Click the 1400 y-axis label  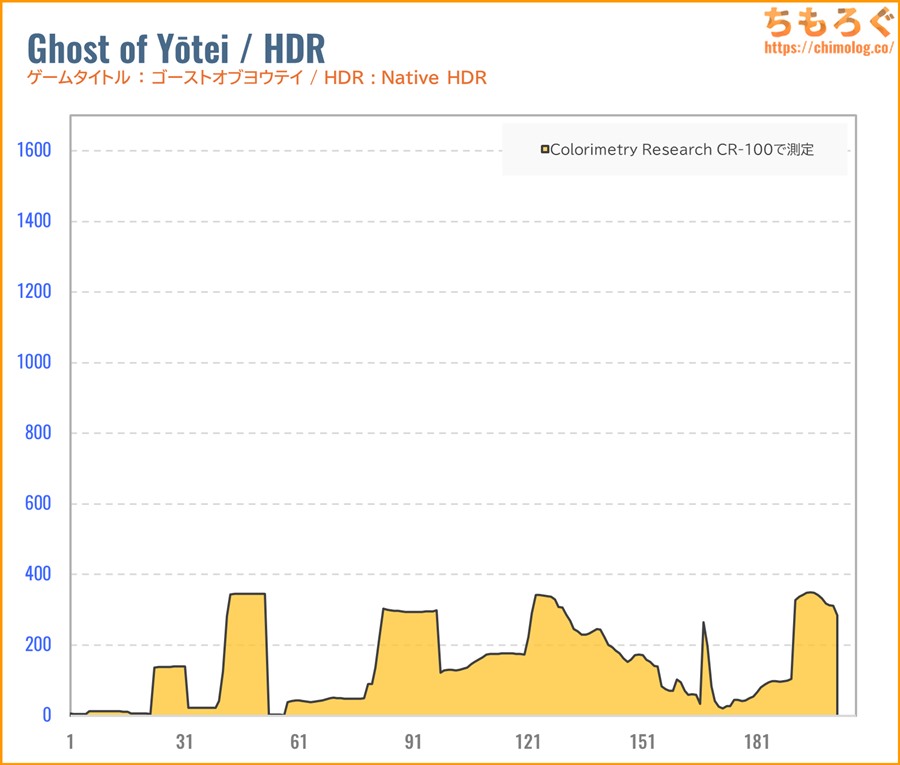pyautogui.click(x=32, y=221)
